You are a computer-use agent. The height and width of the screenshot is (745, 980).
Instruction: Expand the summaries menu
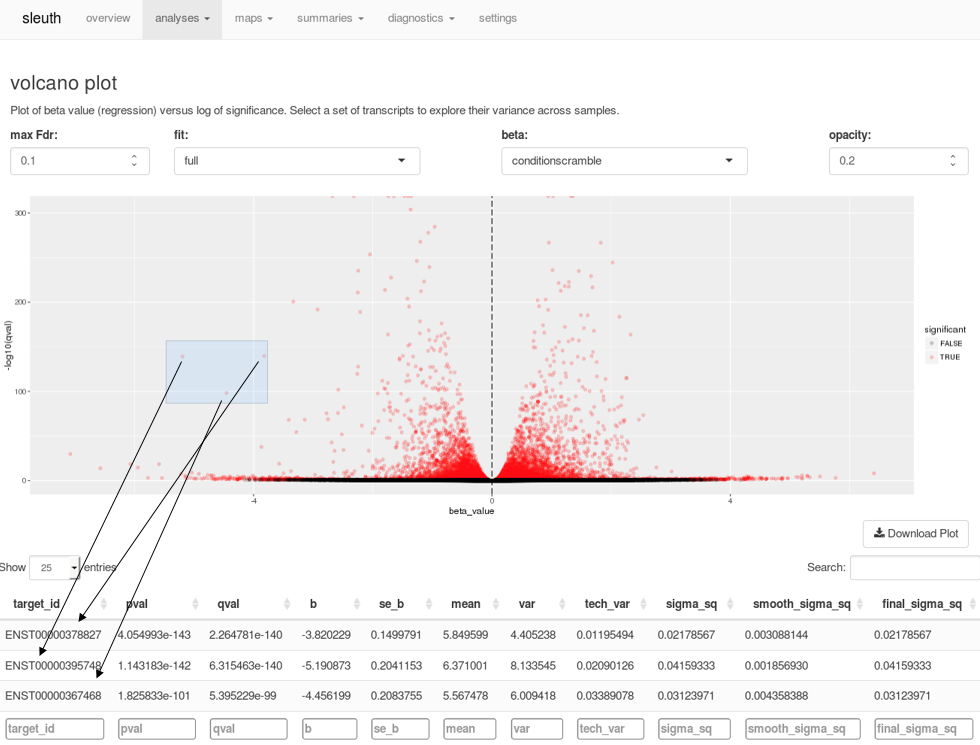pyautogui.click(x=330, y=18)
